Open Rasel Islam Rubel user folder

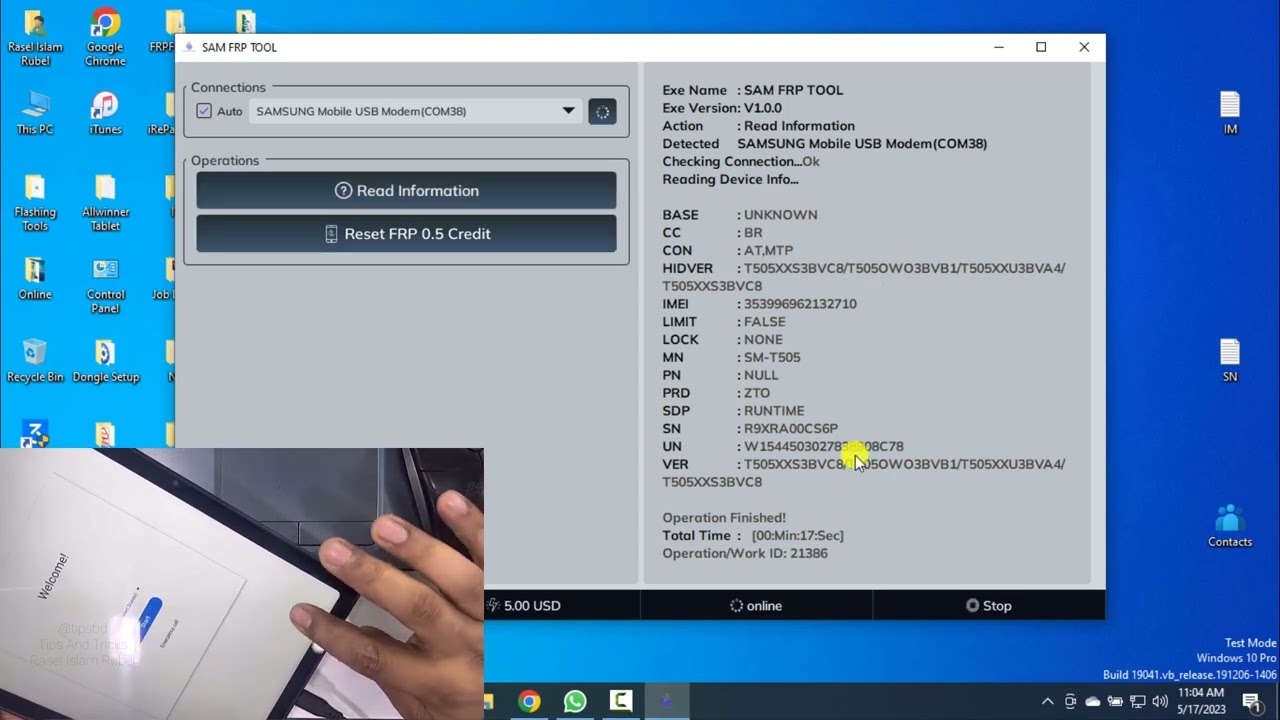click(x=35, y=38)
